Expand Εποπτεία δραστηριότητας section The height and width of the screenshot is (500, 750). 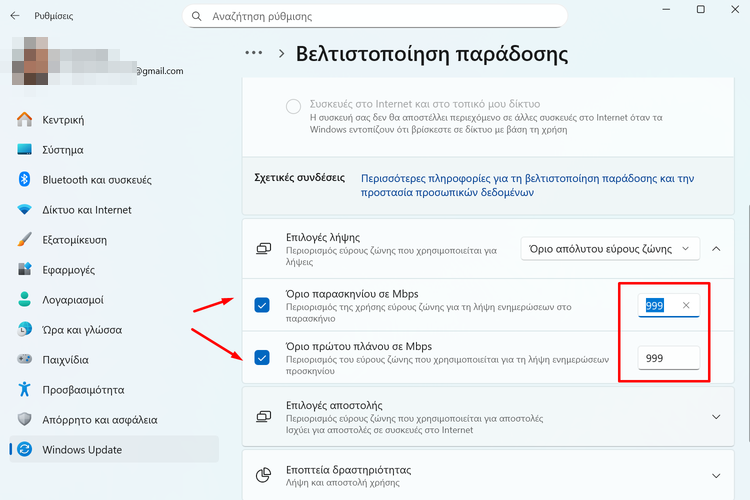point(716,476)
